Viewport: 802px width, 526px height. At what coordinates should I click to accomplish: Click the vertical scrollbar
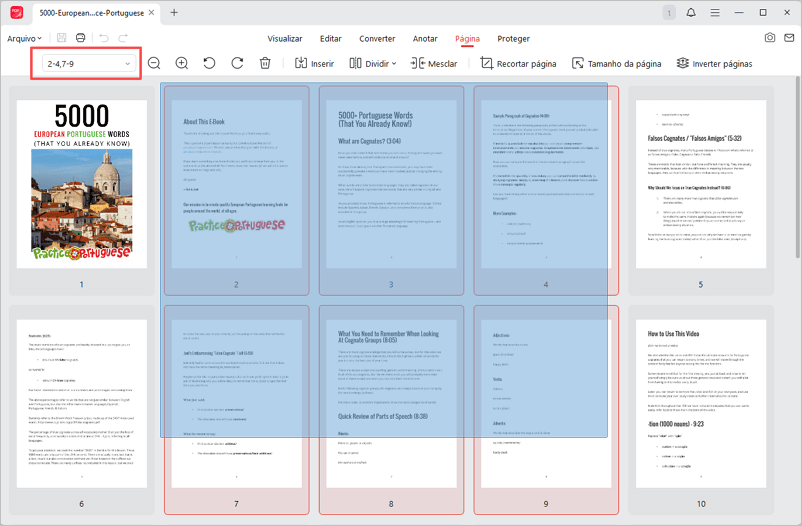(x=798, y=168)
